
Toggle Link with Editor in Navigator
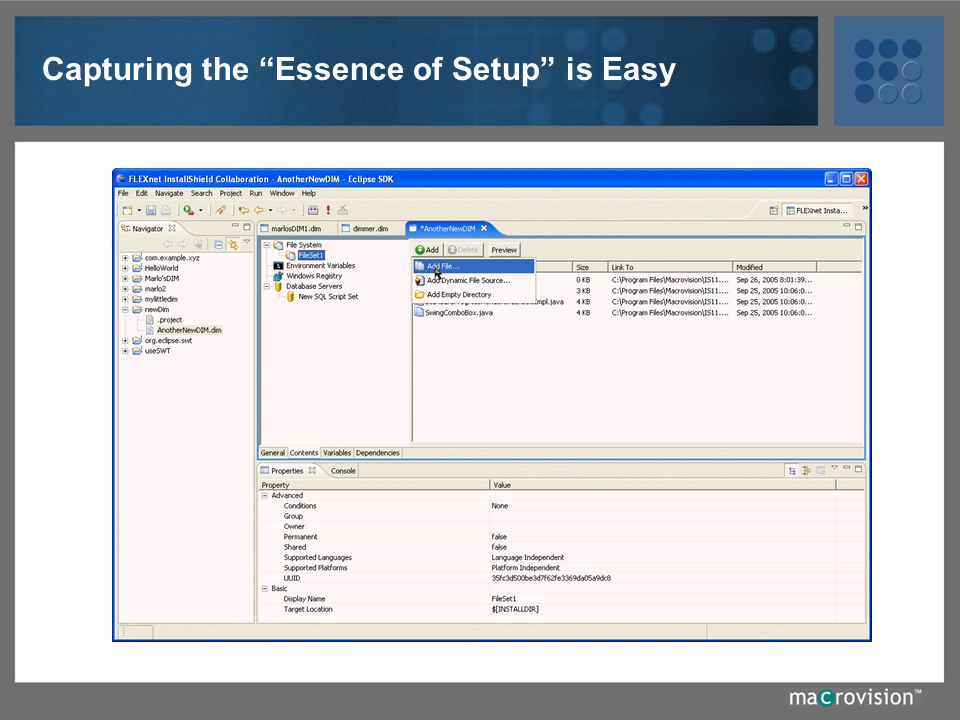point(233,244)
